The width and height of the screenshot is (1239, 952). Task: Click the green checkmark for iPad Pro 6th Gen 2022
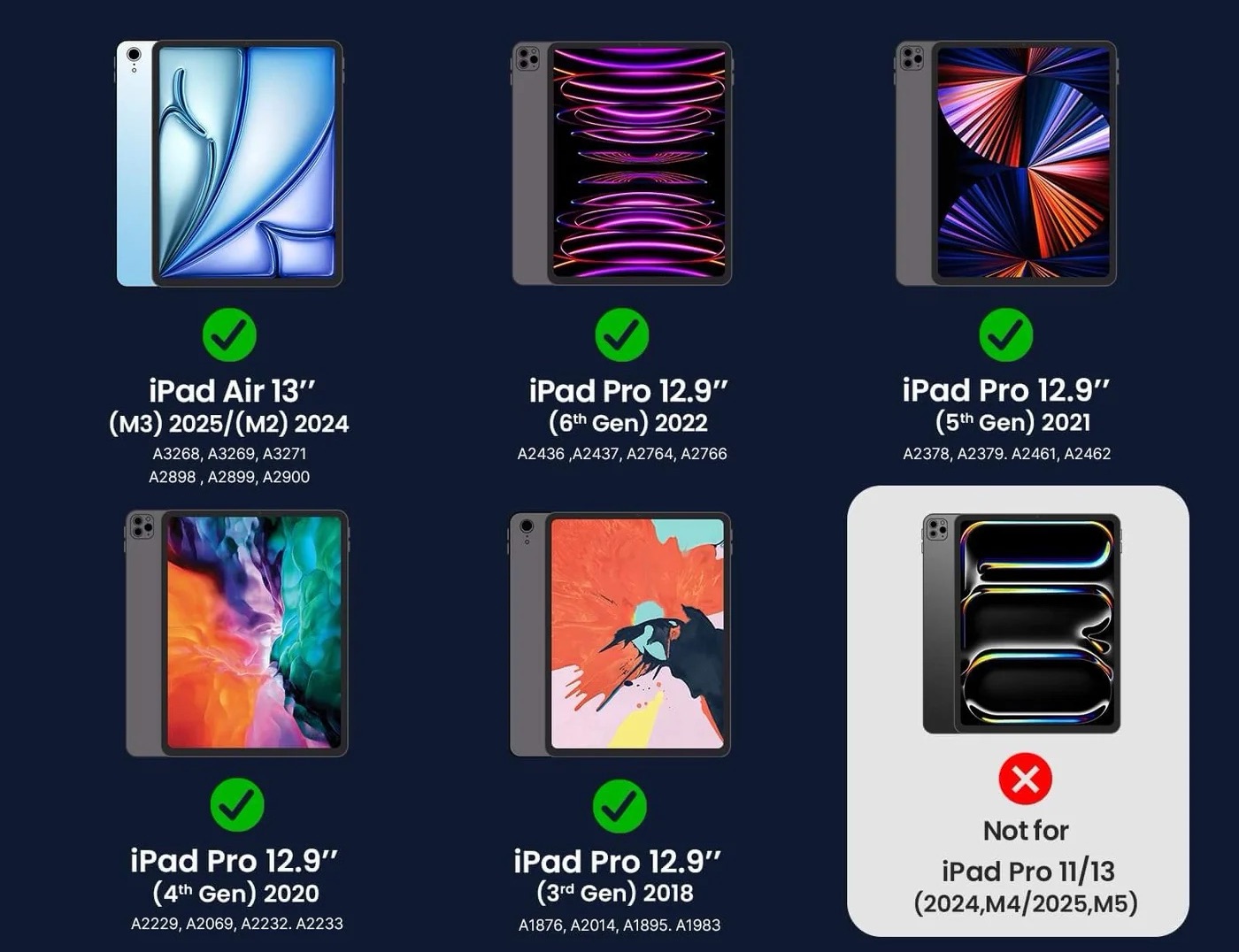pos(621,334)
